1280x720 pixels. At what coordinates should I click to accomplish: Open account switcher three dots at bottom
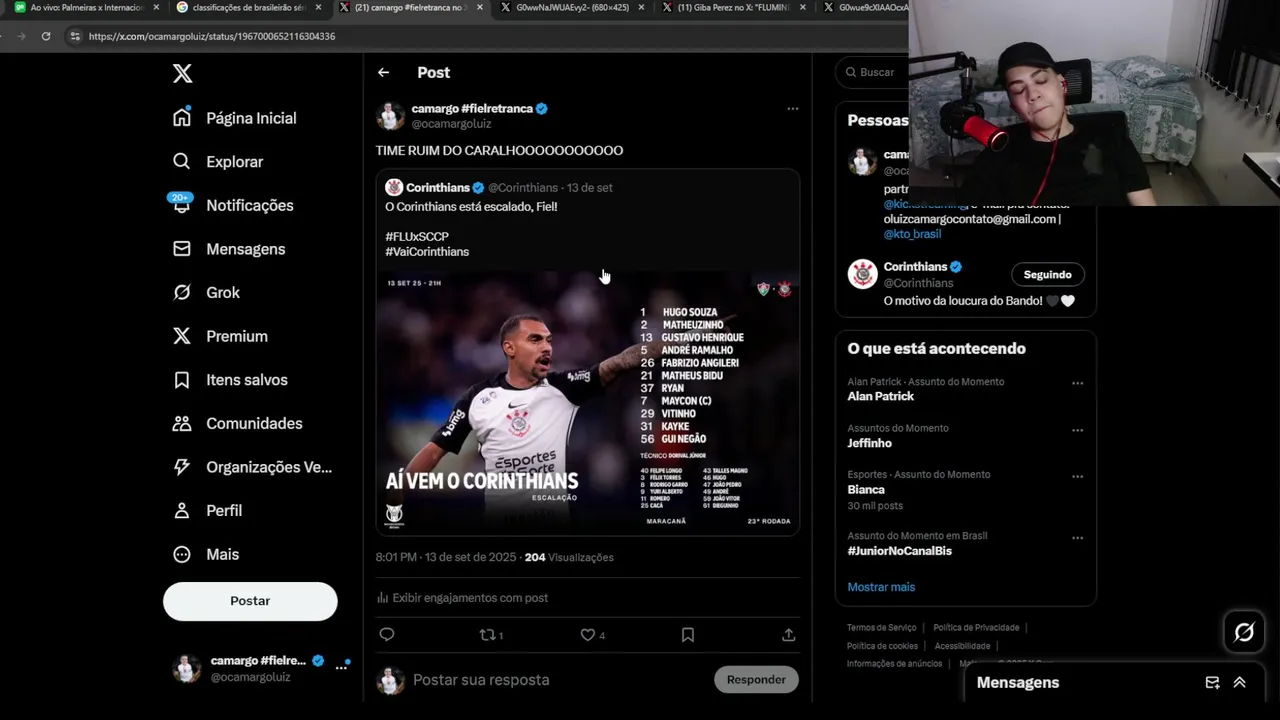pyautogui.click(x=341, y=668)
